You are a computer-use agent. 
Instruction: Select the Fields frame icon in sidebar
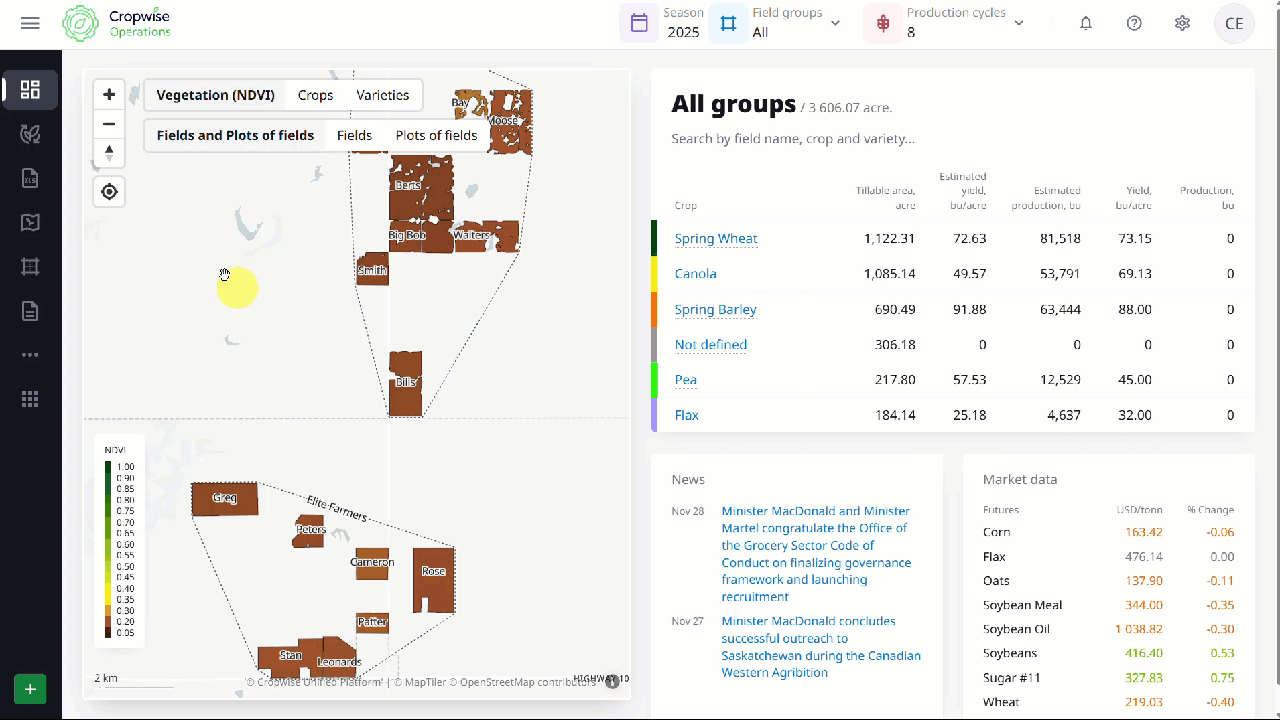[30, 266]
